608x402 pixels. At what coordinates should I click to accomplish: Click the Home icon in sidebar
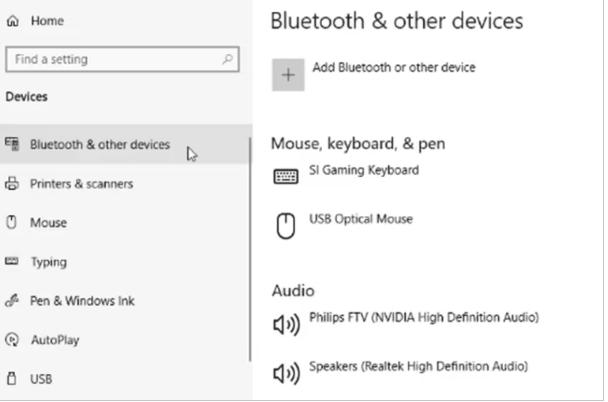coord(12,21)
